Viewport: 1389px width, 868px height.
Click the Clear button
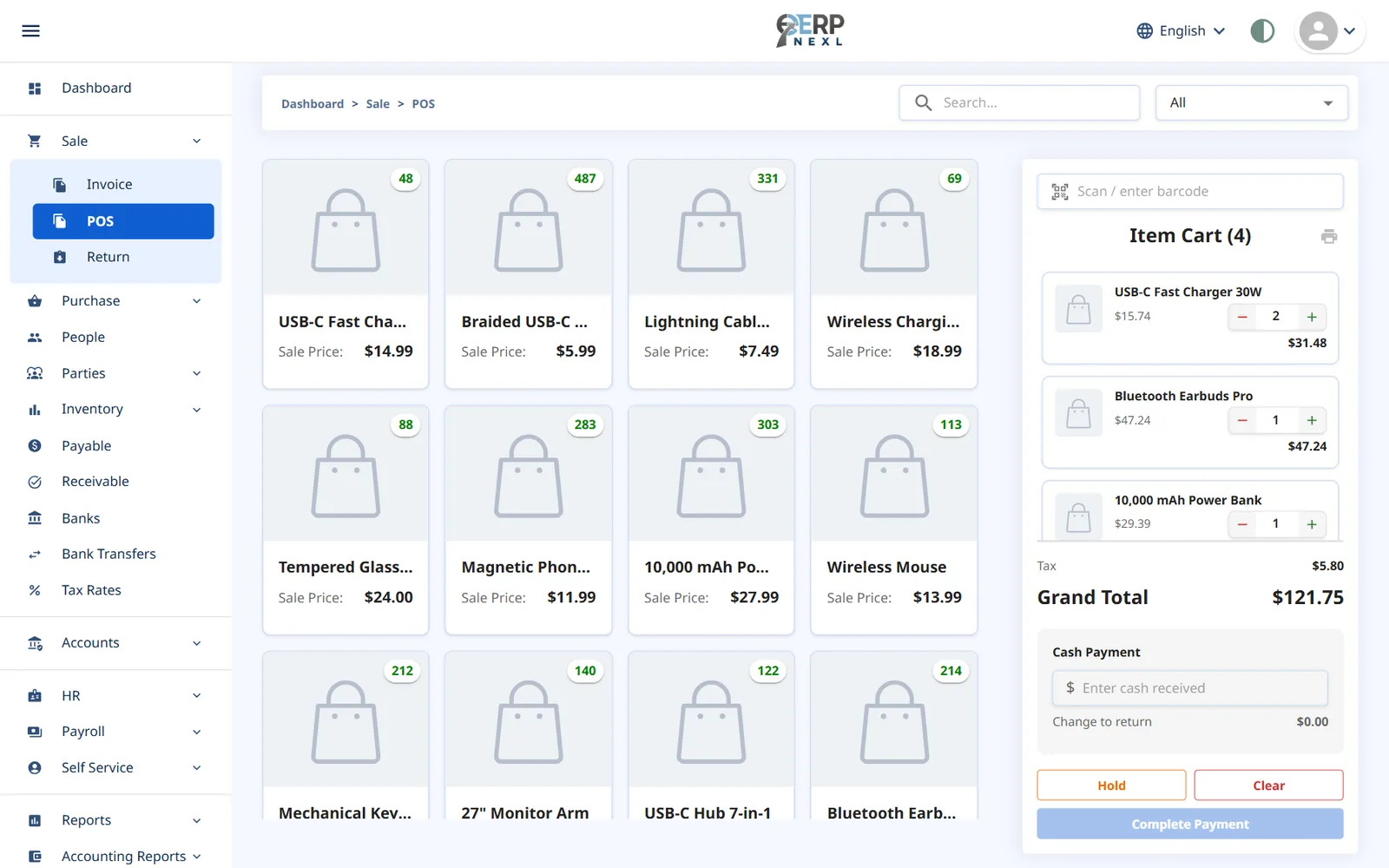[1268, 786]
